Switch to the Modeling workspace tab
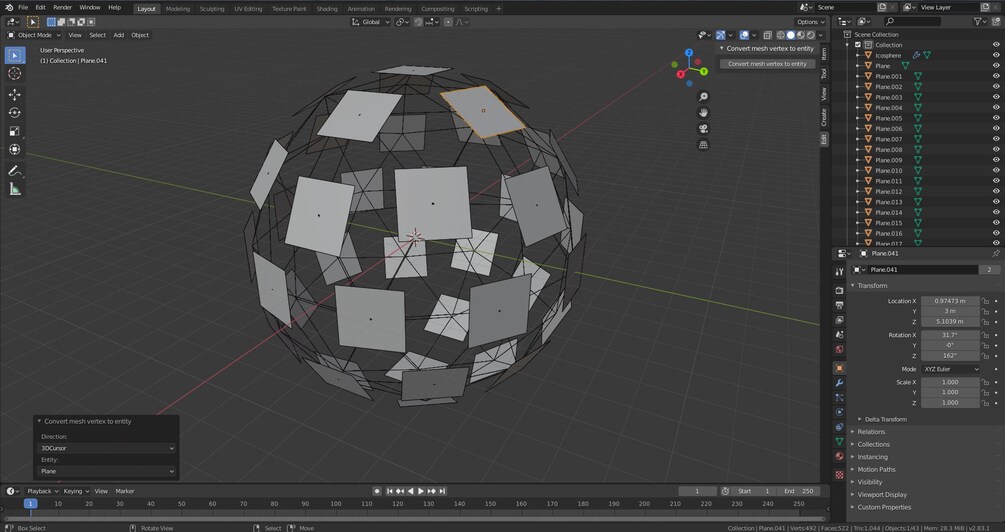Image resolution: width=1005 pixels, height=532 pixels. point(178,9)
